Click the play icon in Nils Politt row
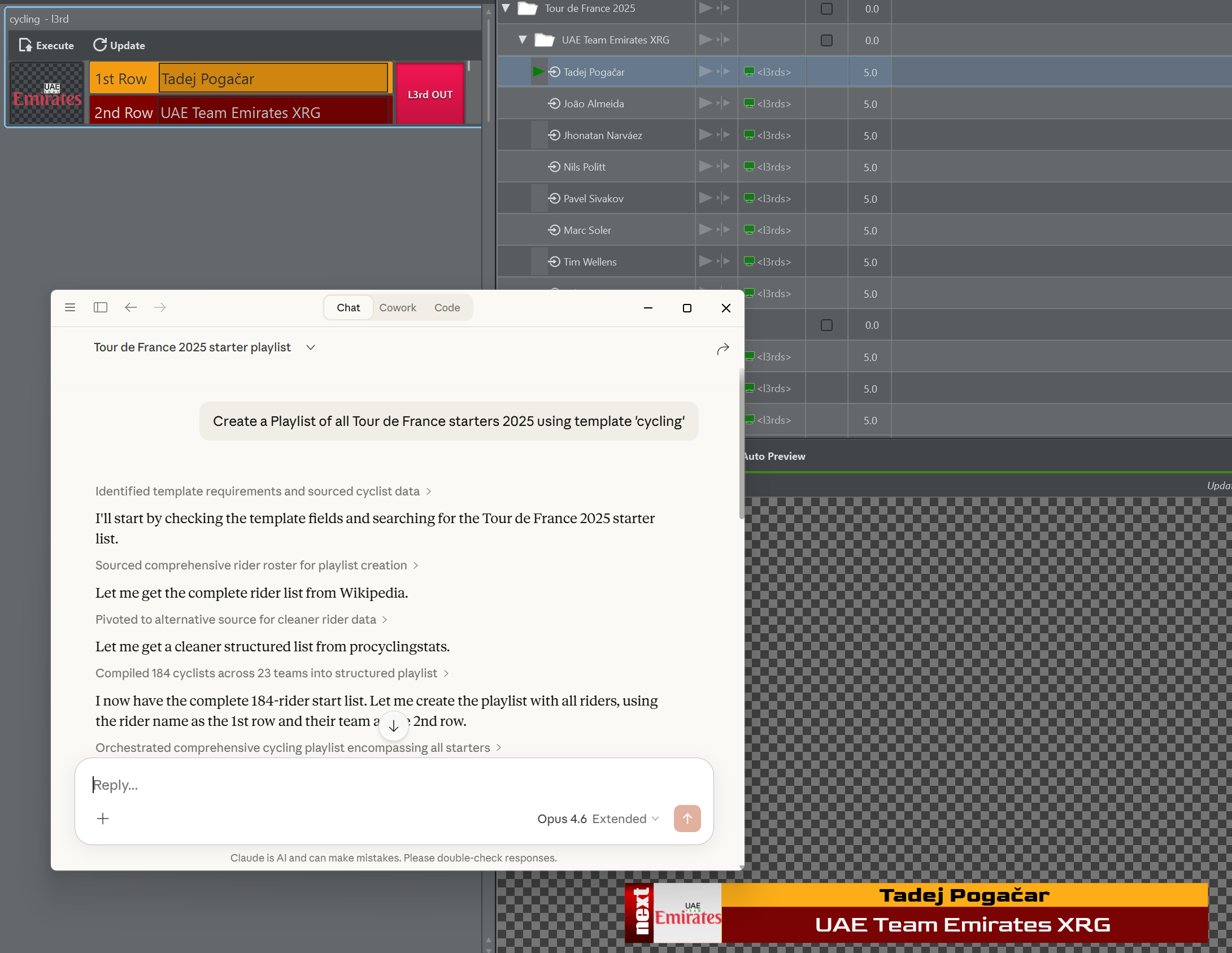1232x953 pixels. pyautogui.click(x=705, y=167)
